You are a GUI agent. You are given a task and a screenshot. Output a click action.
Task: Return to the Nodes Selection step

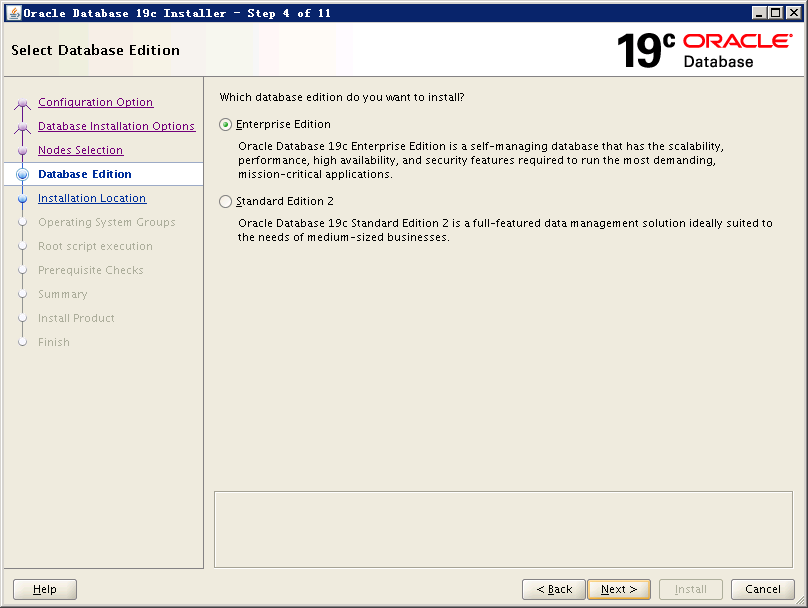(80, 150)
